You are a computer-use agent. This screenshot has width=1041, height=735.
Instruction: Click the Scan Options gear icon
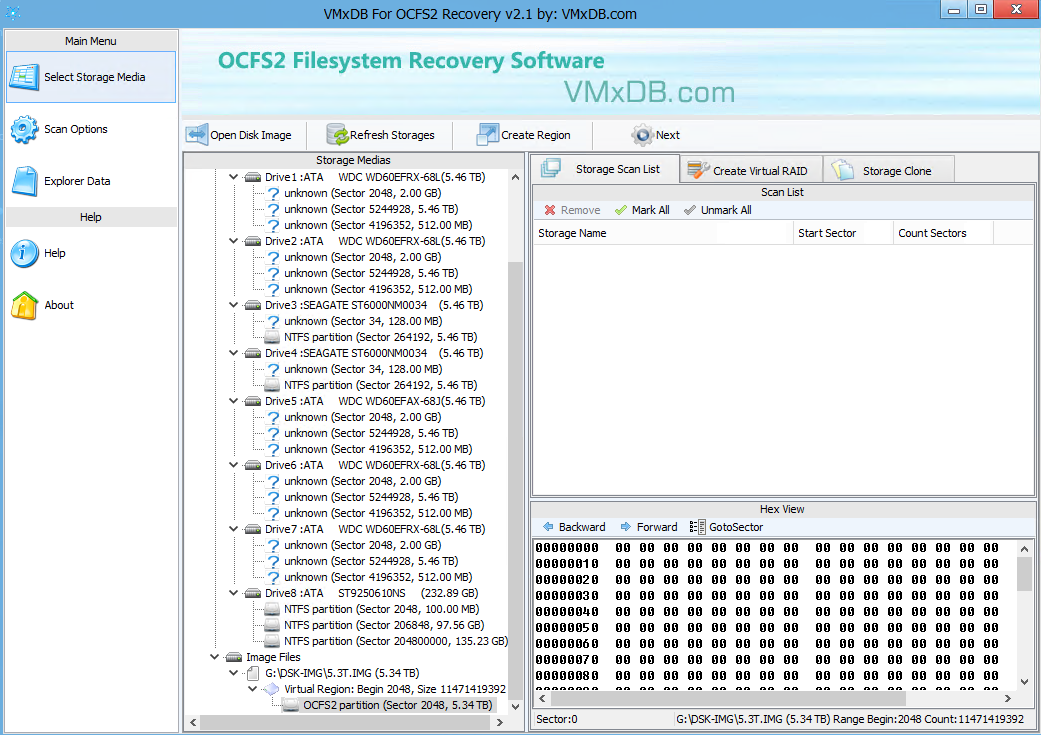[x=24, y=129]
